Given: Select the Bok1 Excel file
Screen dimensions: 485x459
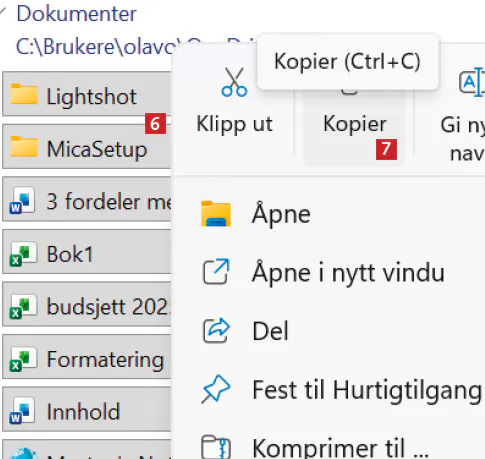Looking at the screenshot, I should coord(87,252).
